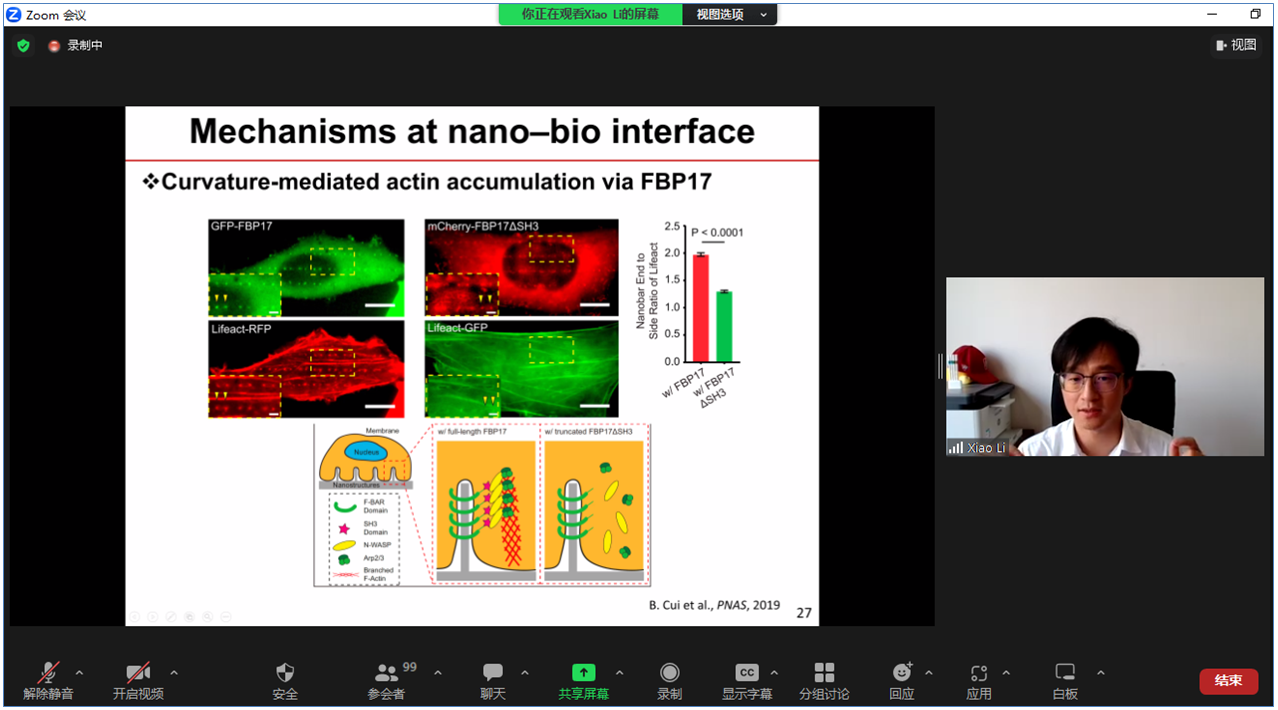The image size is (1278, 710).
Task: Open the Chat panel
Action: (493, 673)
